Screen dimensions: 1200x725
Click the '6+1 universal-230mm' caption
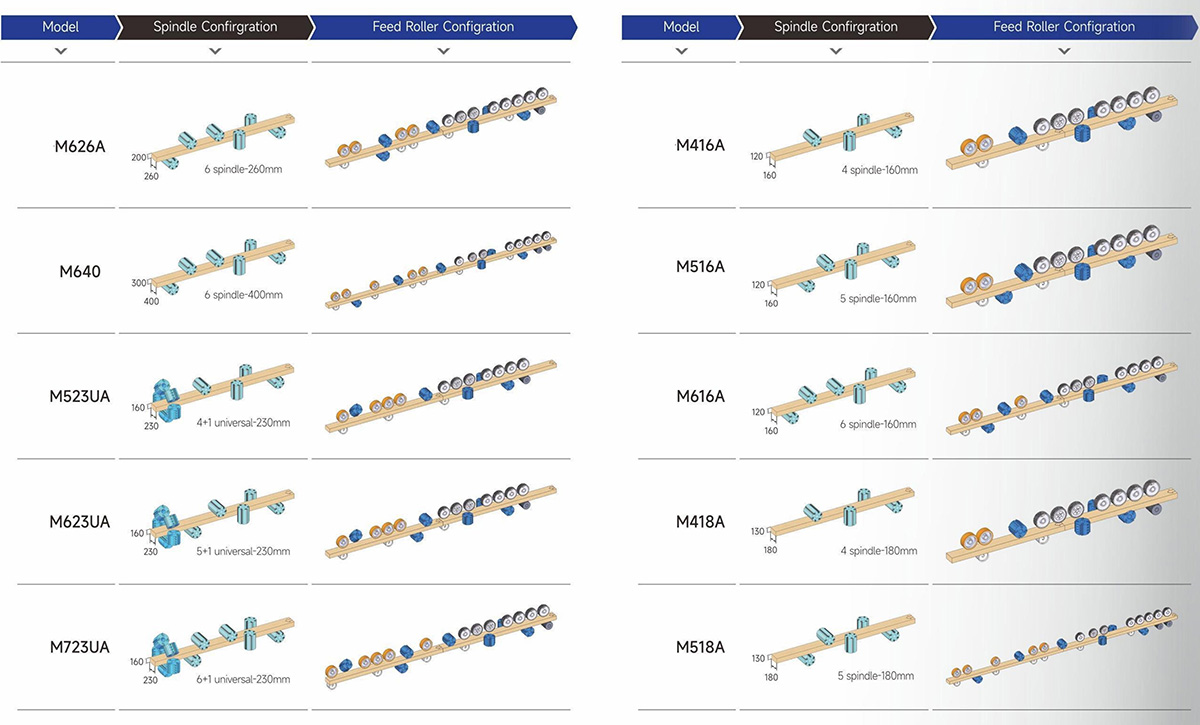coord(244,679)
